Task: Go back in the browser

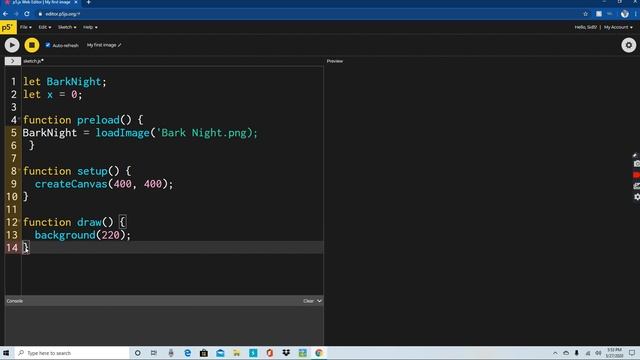Action: click(5, 14)
